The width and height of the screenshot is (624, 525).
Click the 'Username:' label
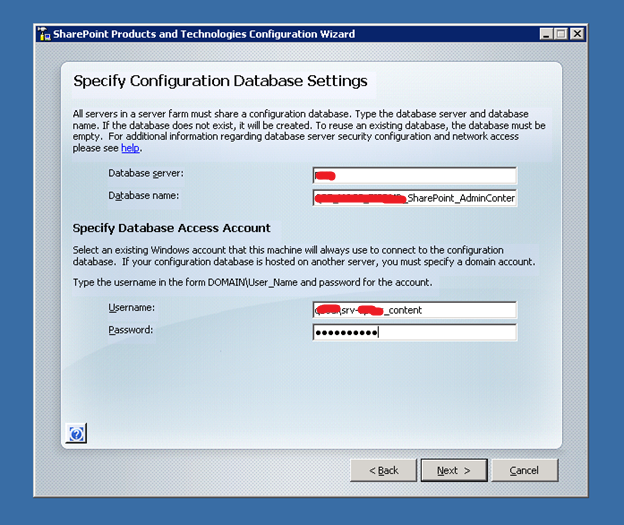click(x=132, y=308)
